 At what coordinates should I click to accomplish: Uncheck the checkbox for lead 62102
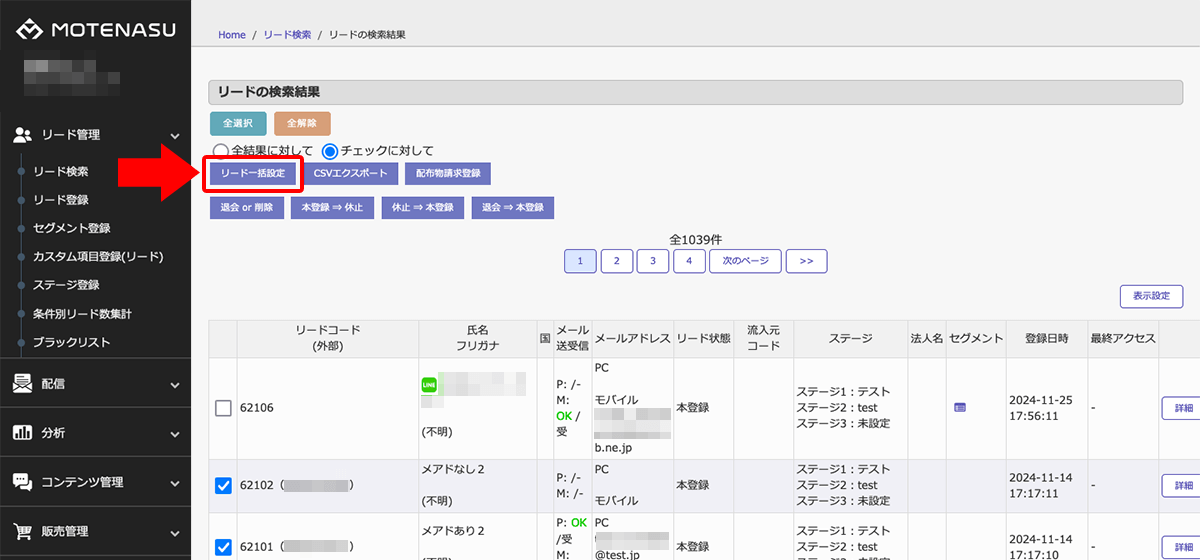tap(224, 486)
